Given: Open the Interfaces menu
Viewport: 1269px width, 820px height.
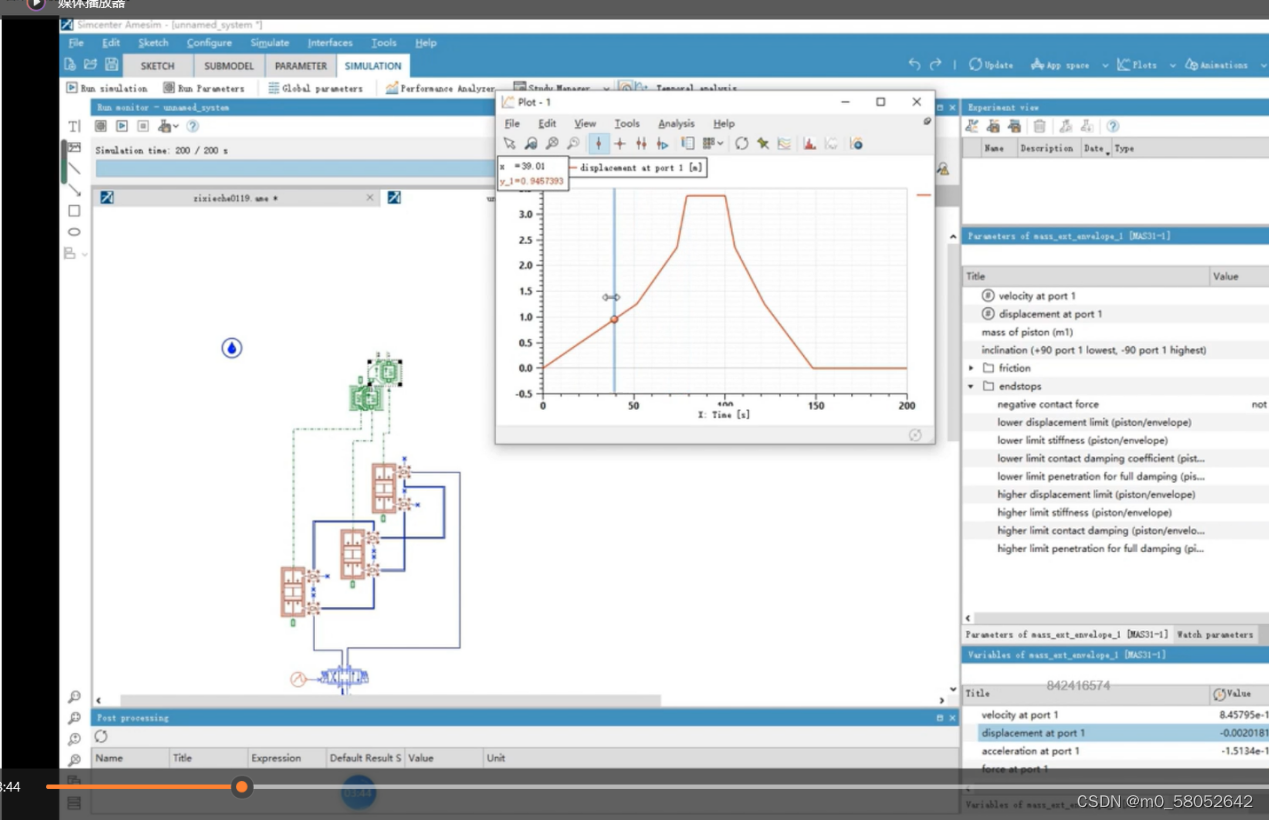Looking at the screenshot, I should click(330, 43).
